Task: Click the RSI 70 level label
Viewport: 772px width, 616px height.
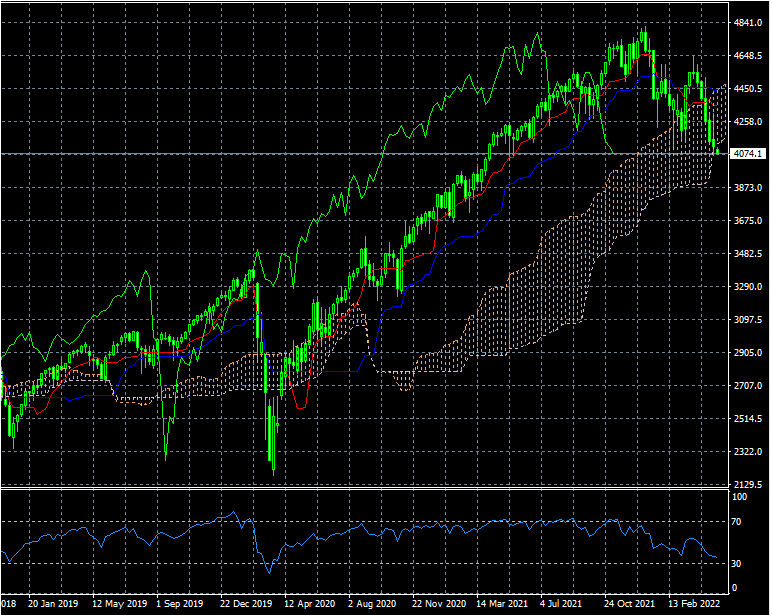Action: (736, 521)
